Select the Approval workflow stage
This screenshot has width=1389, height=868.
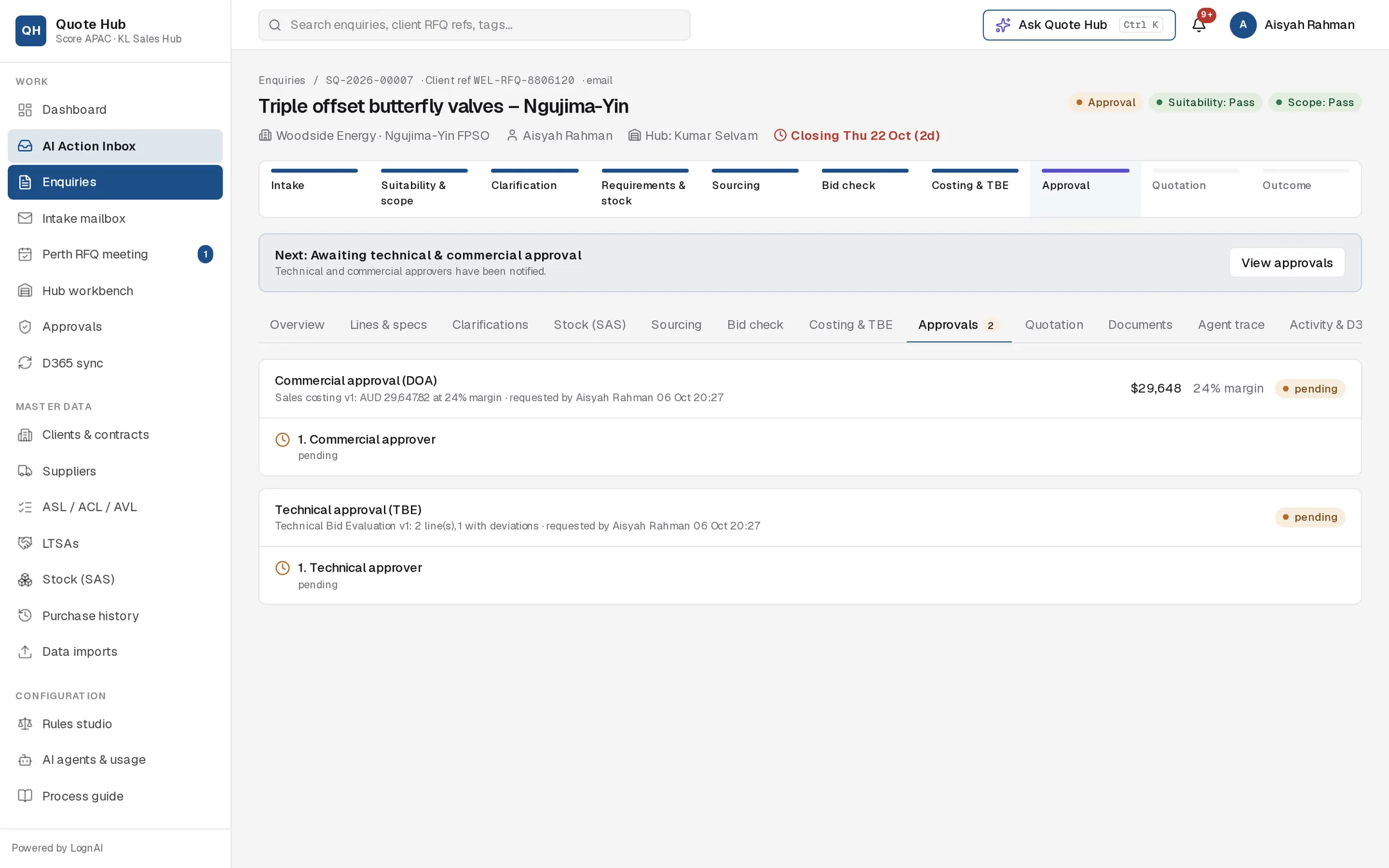[x=1085, y=188]
